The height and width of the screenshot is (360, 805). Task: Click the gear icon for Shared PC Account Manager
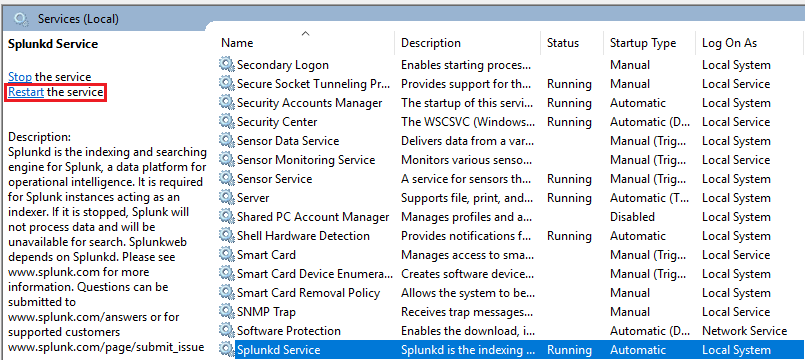[226, 216]
